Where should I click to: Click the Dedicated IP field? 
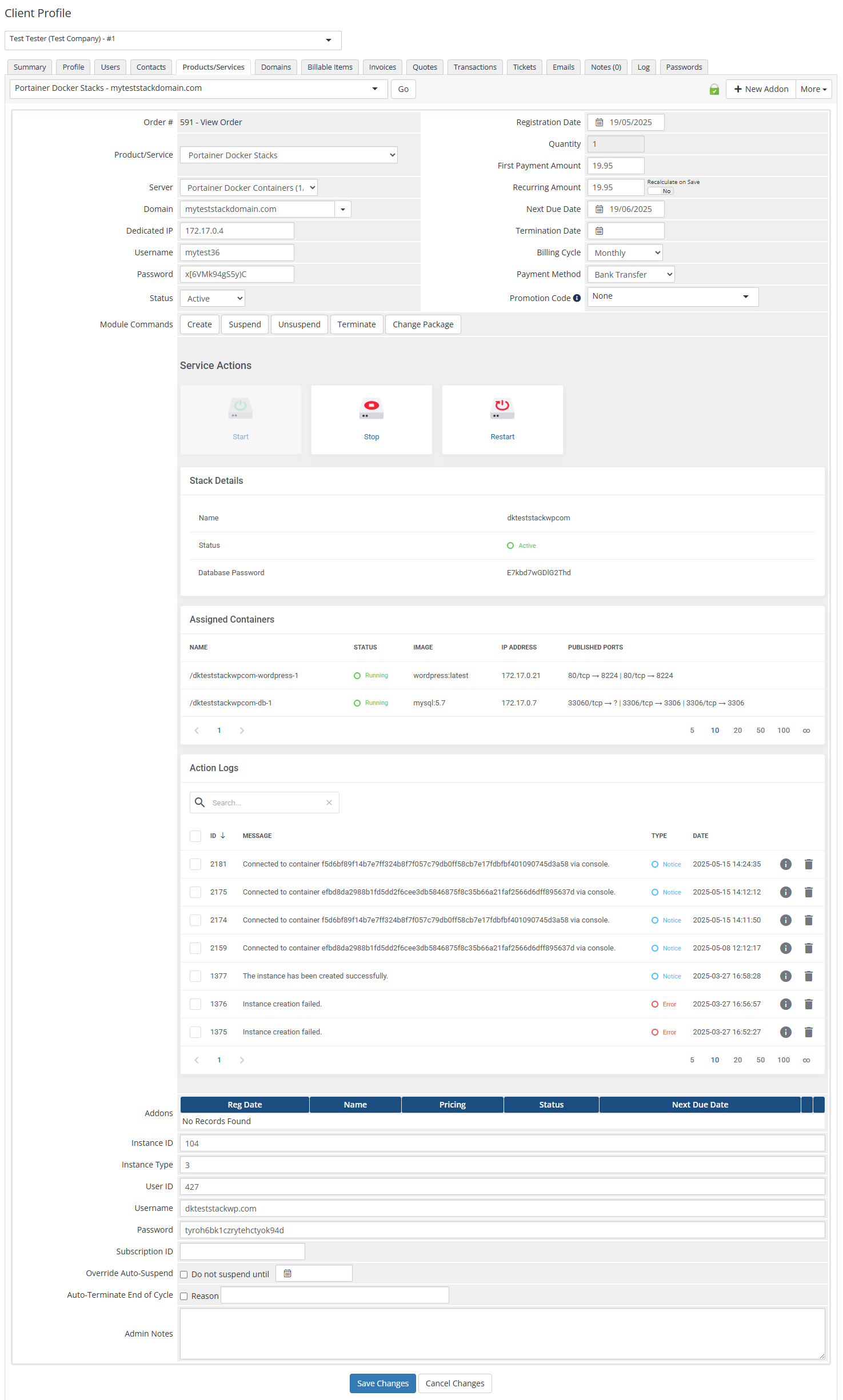pos(237,231)
